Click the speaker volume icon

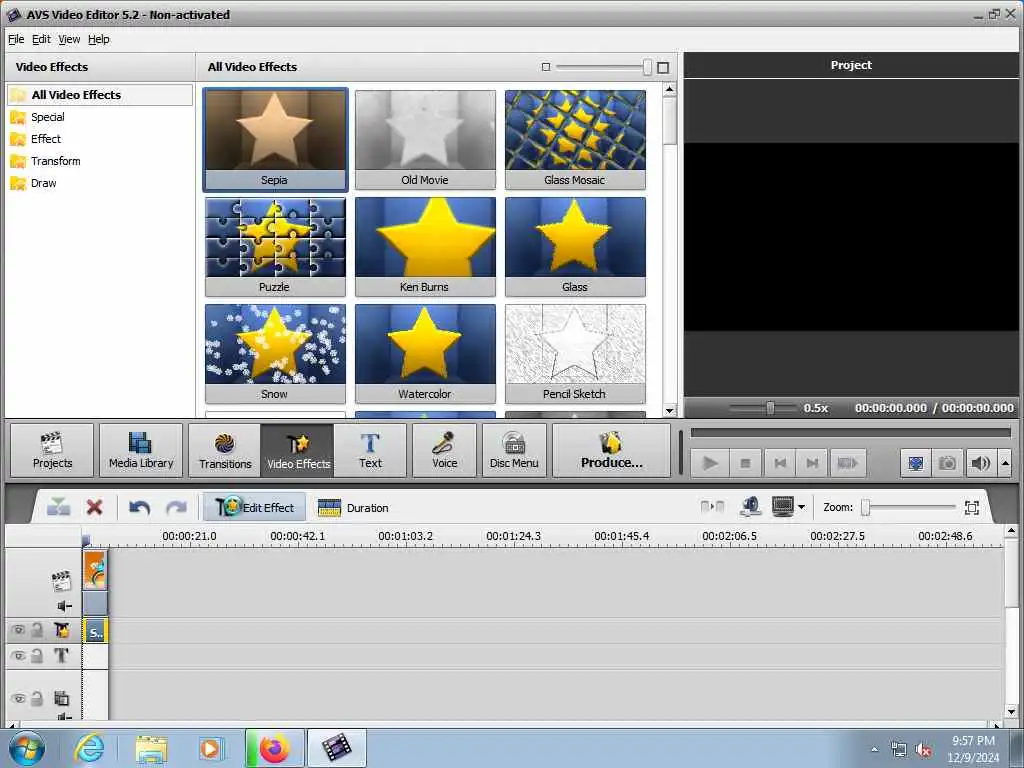pyautogui.click(x=980, y=463)
